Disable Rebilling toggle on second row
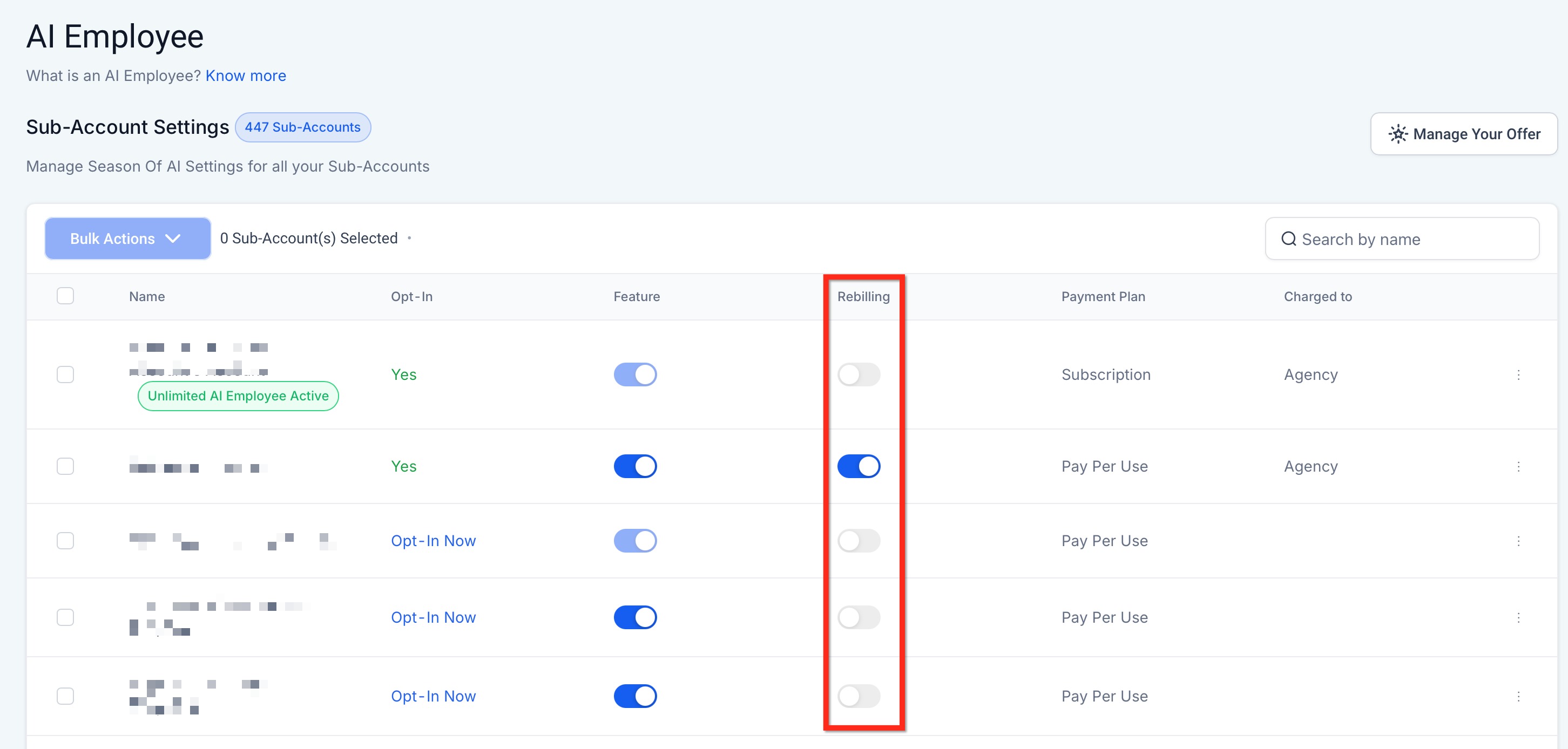The image size is (1568, 749). point(859,467)
